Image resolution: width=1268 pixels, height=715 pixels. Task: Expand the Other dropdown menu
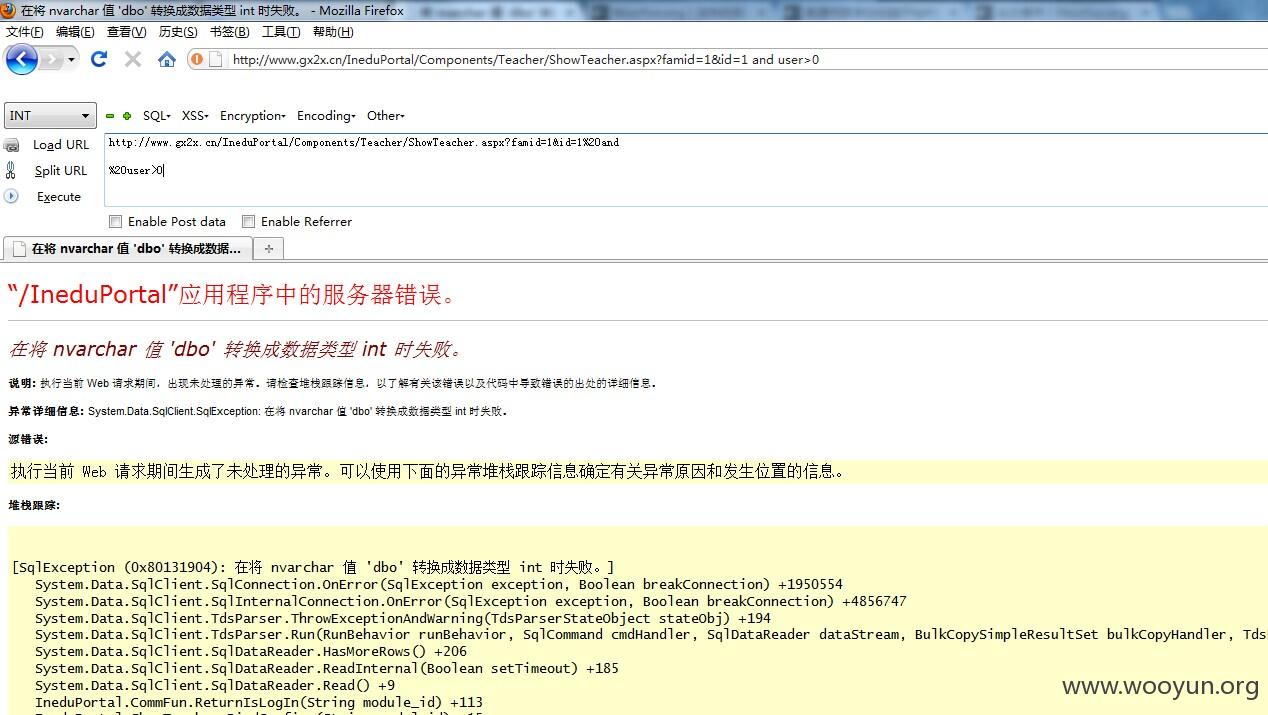pos(386,116)
